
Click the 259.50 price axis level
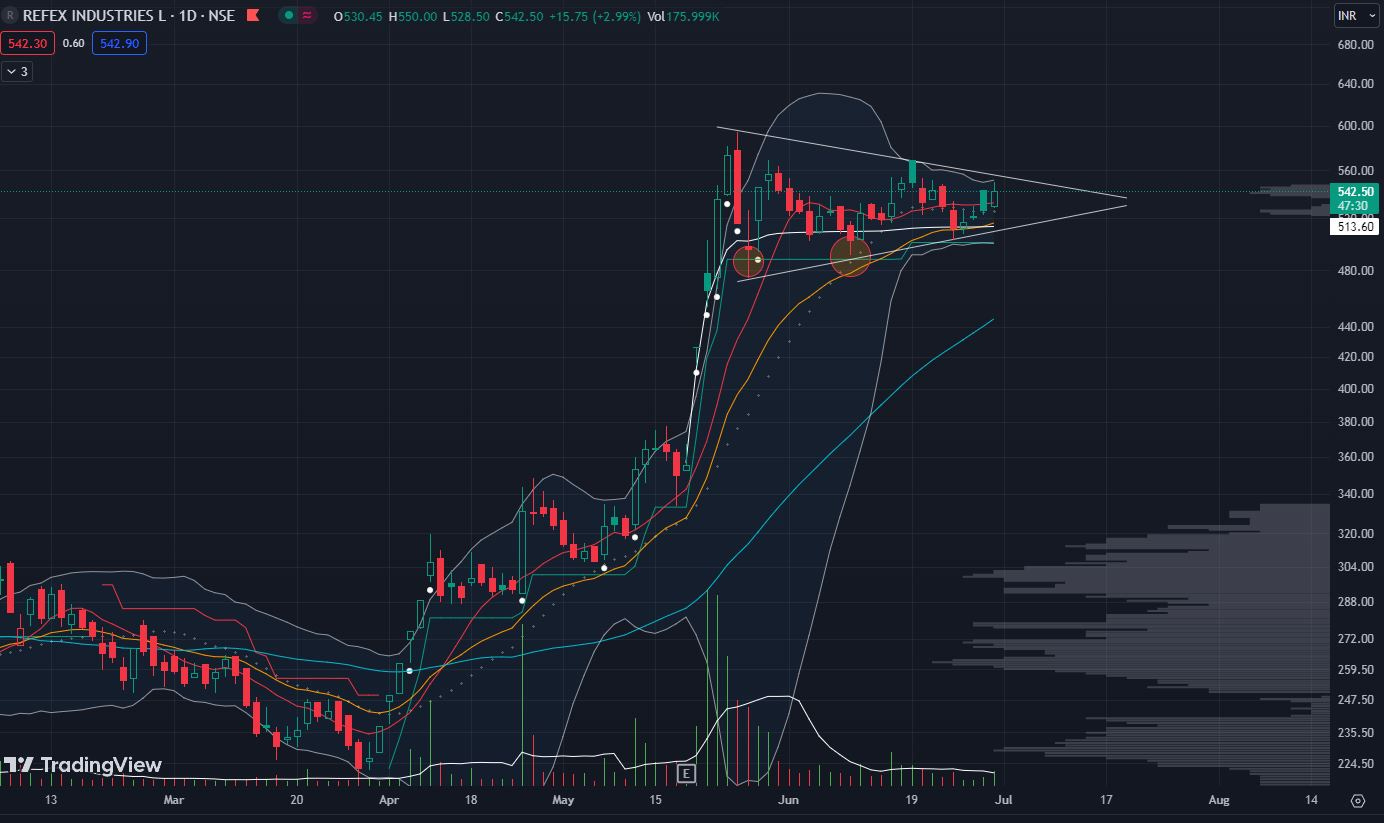tap(1357, 670)
